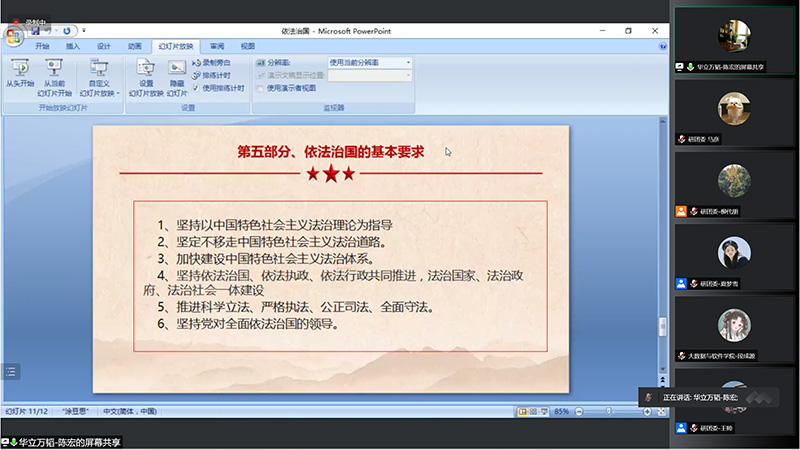Screen dimensions: 800x450
Task: Click list item 1 about 法治理论为指导
Action: tap(275, 225)
